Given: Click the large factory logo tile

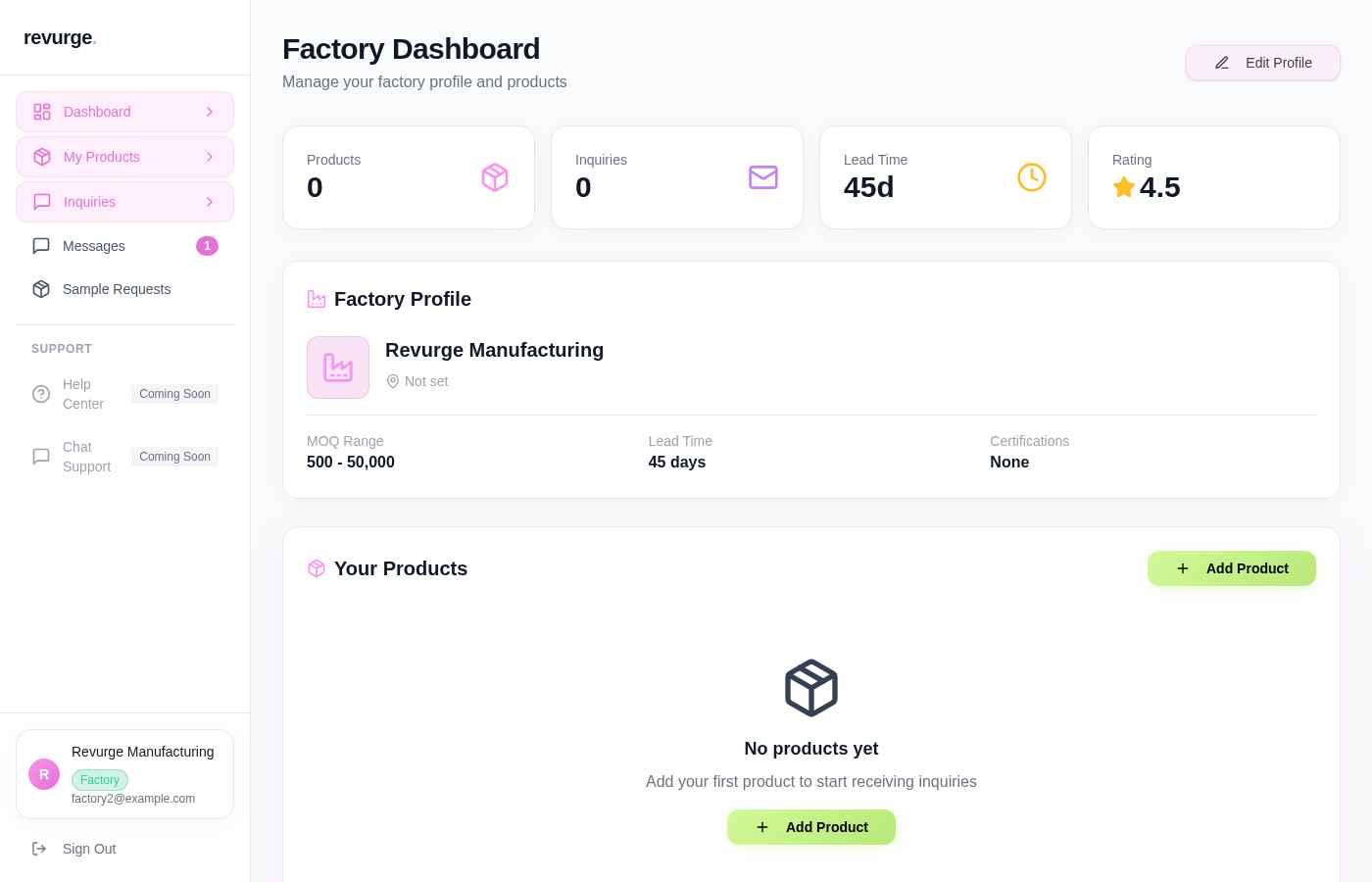Looking at the screenshot, I should pos(338,367).
